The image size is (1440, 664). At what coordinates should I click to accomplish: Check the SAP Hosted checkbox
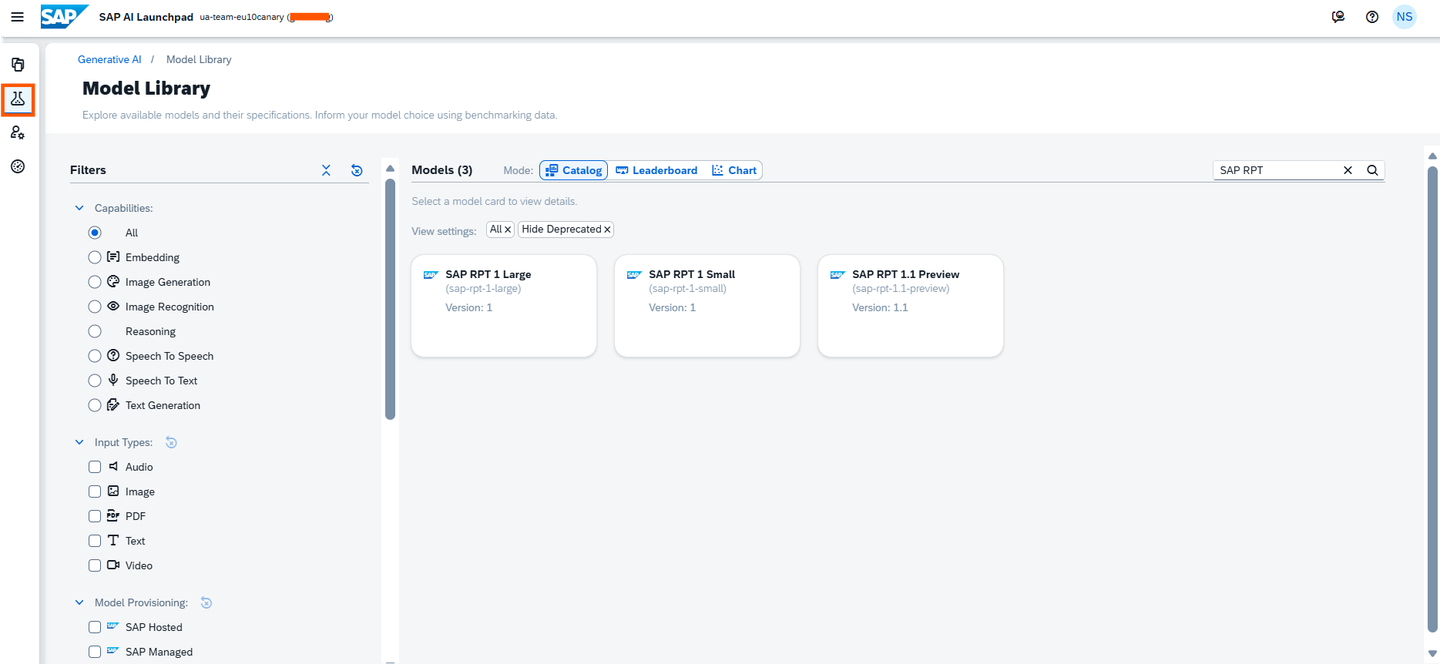(95, 627)
